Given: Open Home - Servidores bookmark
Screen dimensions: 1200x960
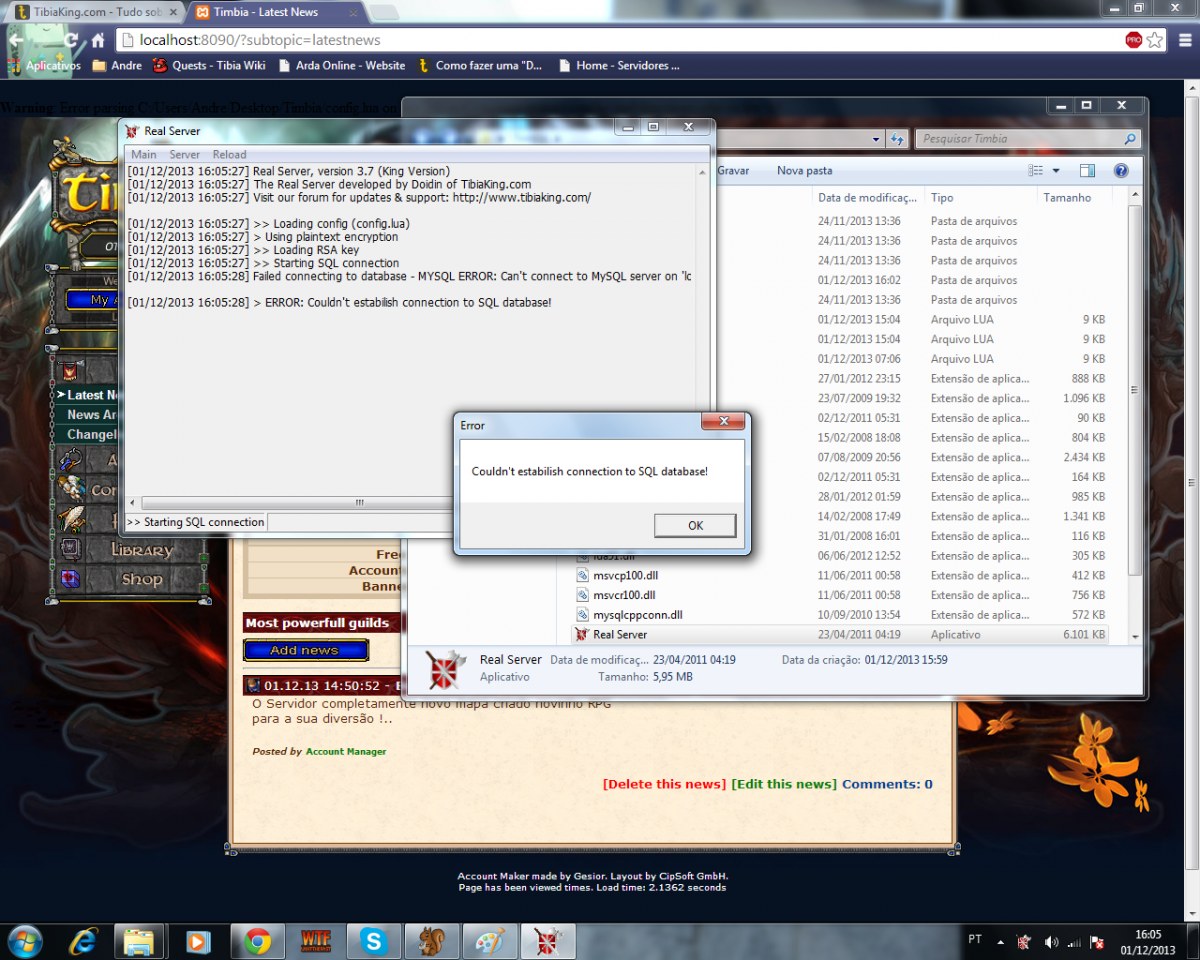Looking at the screenshot, I should point(618,66).
